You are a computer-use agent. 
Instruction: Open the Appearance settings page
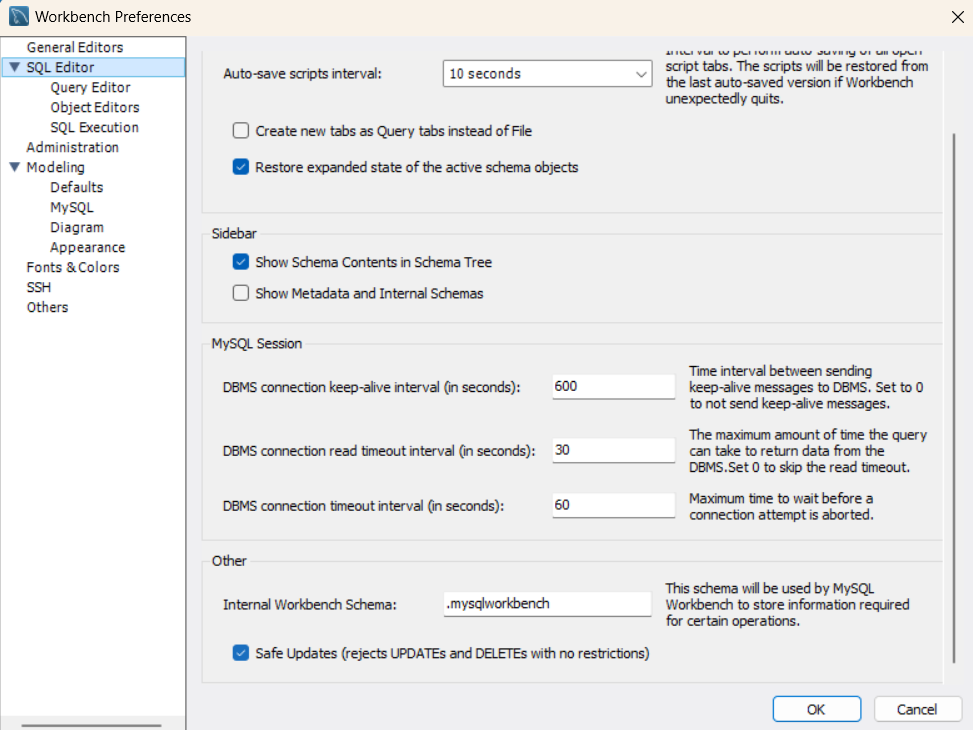pyautogui.click(x=87, y=247)
